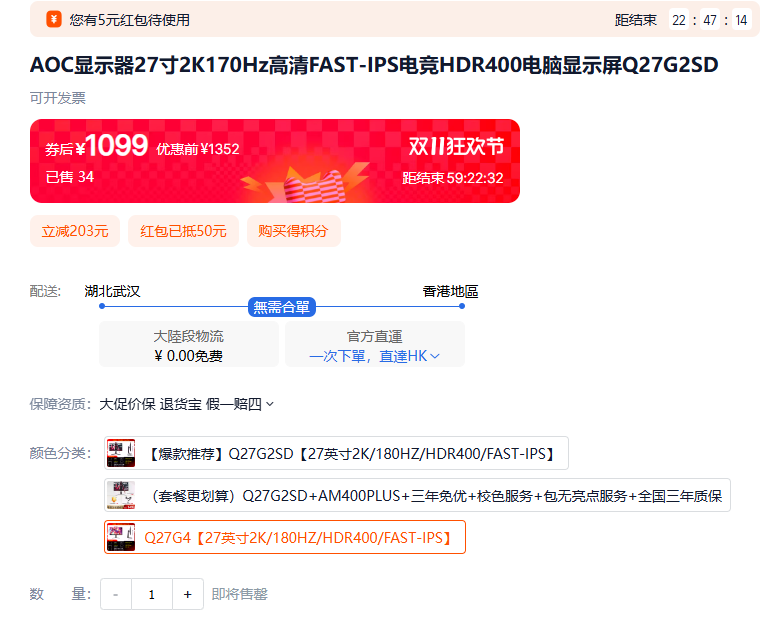Click the 购买得积分 points tag
Image resolution: width=770 pixels, height=635 pixels.
tap(294, 231)
